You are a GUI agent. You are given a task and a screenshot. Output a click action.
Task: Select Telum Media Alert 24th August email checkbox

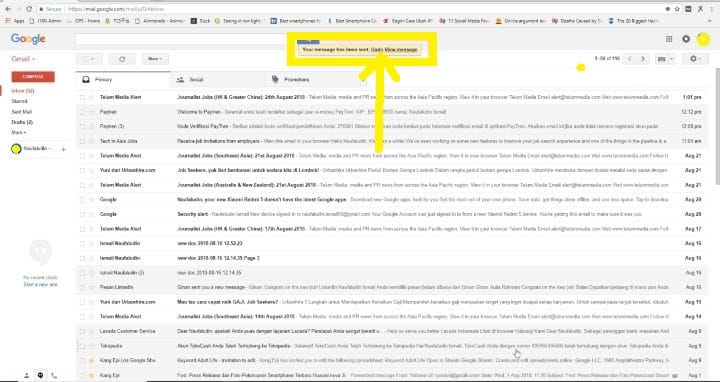(82, 97)
